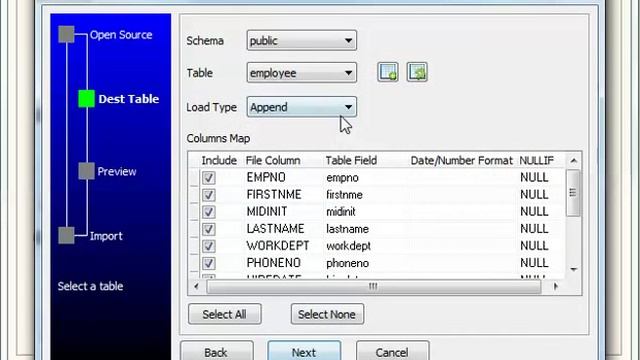Click the NULLIF column header
The image size is (640, 360).
point(536,160)
